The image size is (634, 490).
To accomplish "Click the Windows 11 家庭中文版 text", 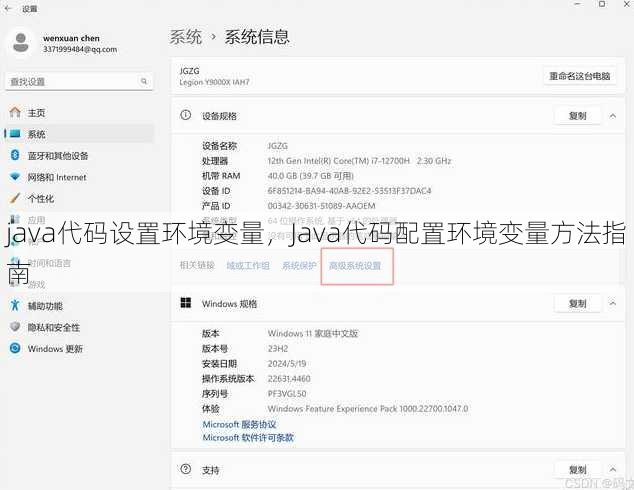I will click(313, 334).
